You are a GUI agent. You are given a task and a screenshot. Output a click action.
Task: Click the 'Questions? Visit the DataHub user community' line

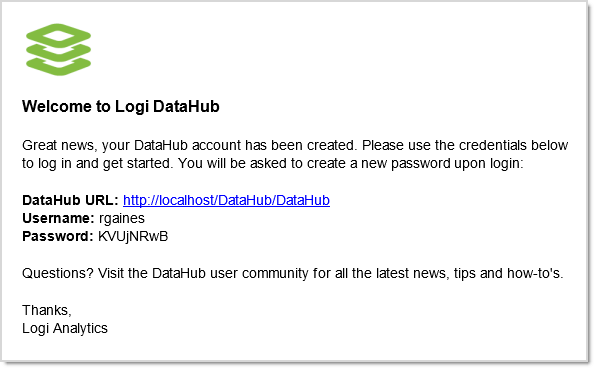(x=293, y=273)
